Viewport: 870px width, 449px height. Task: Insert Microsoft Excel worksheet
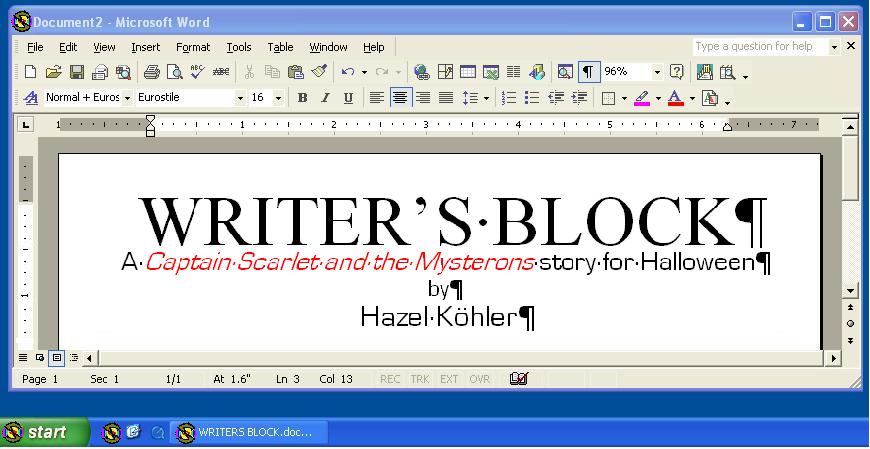click(x=490, y=72)
